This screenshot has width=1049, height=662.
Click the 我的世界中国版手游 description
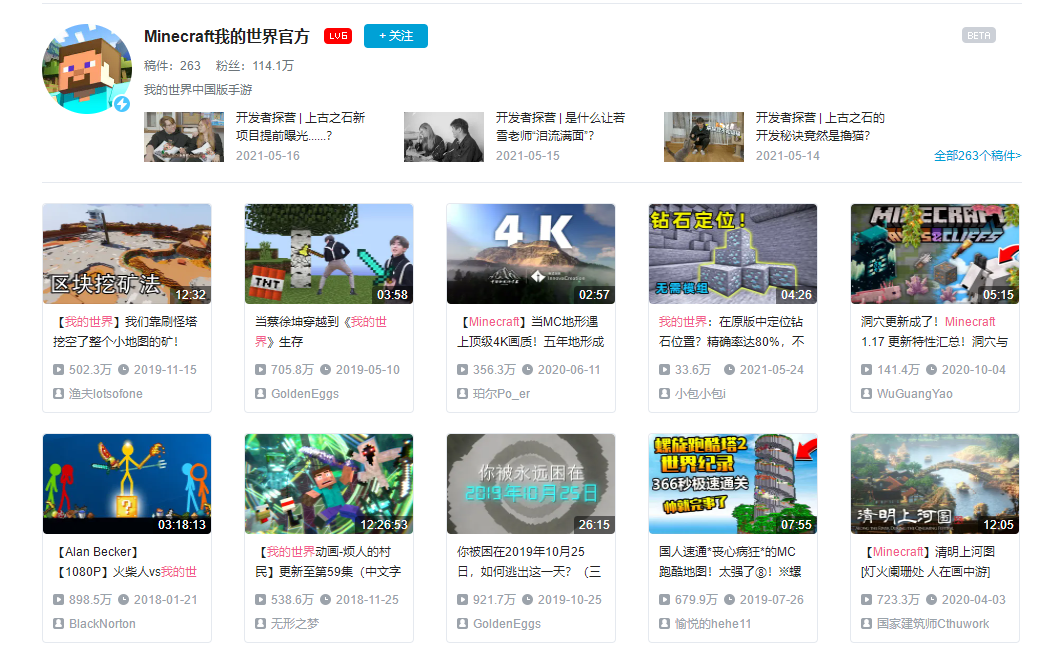pos(198,90)
